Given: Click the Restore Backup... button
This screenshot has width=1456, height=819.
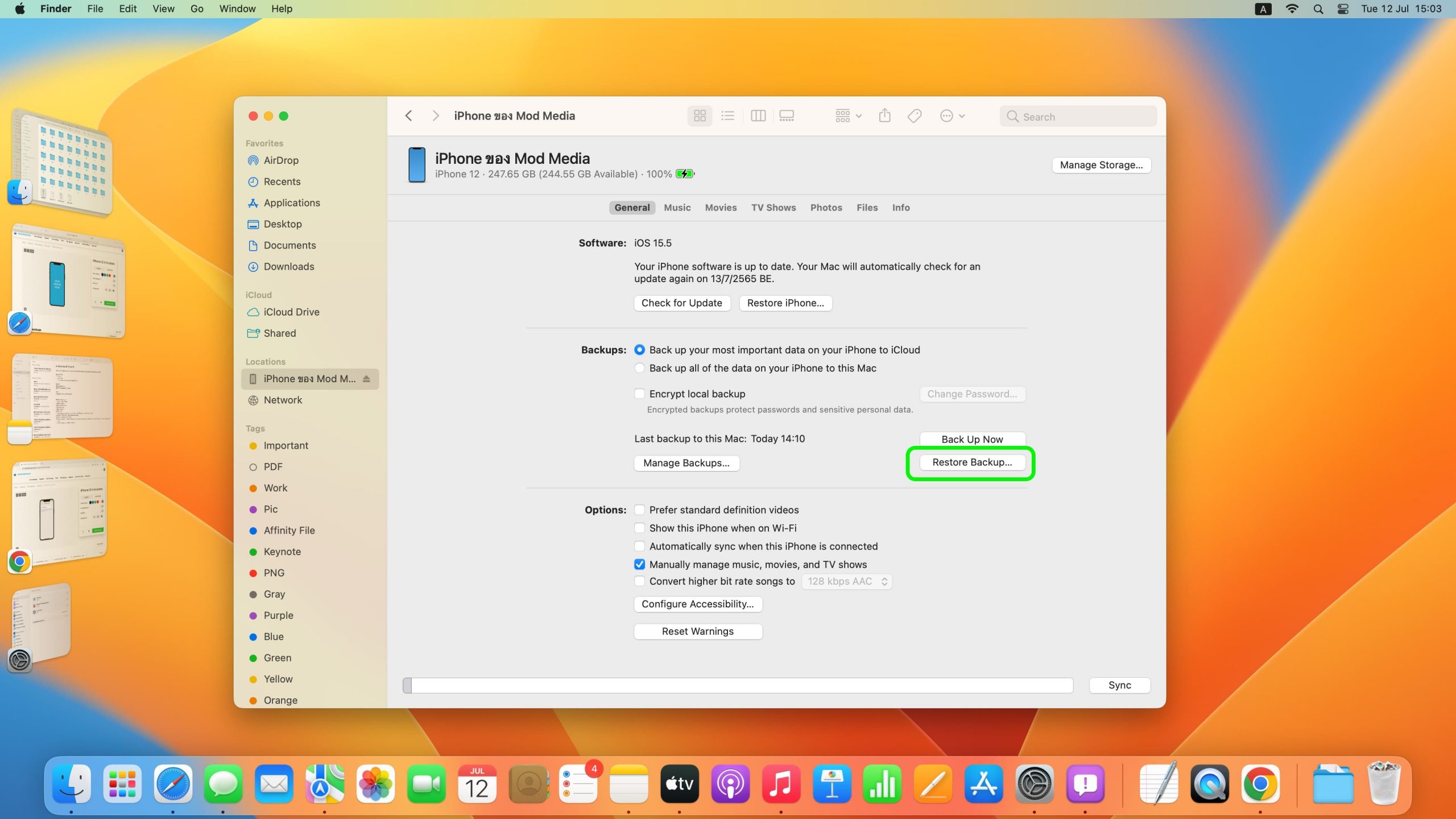Looking at the screenshot, I should (971, 462).
